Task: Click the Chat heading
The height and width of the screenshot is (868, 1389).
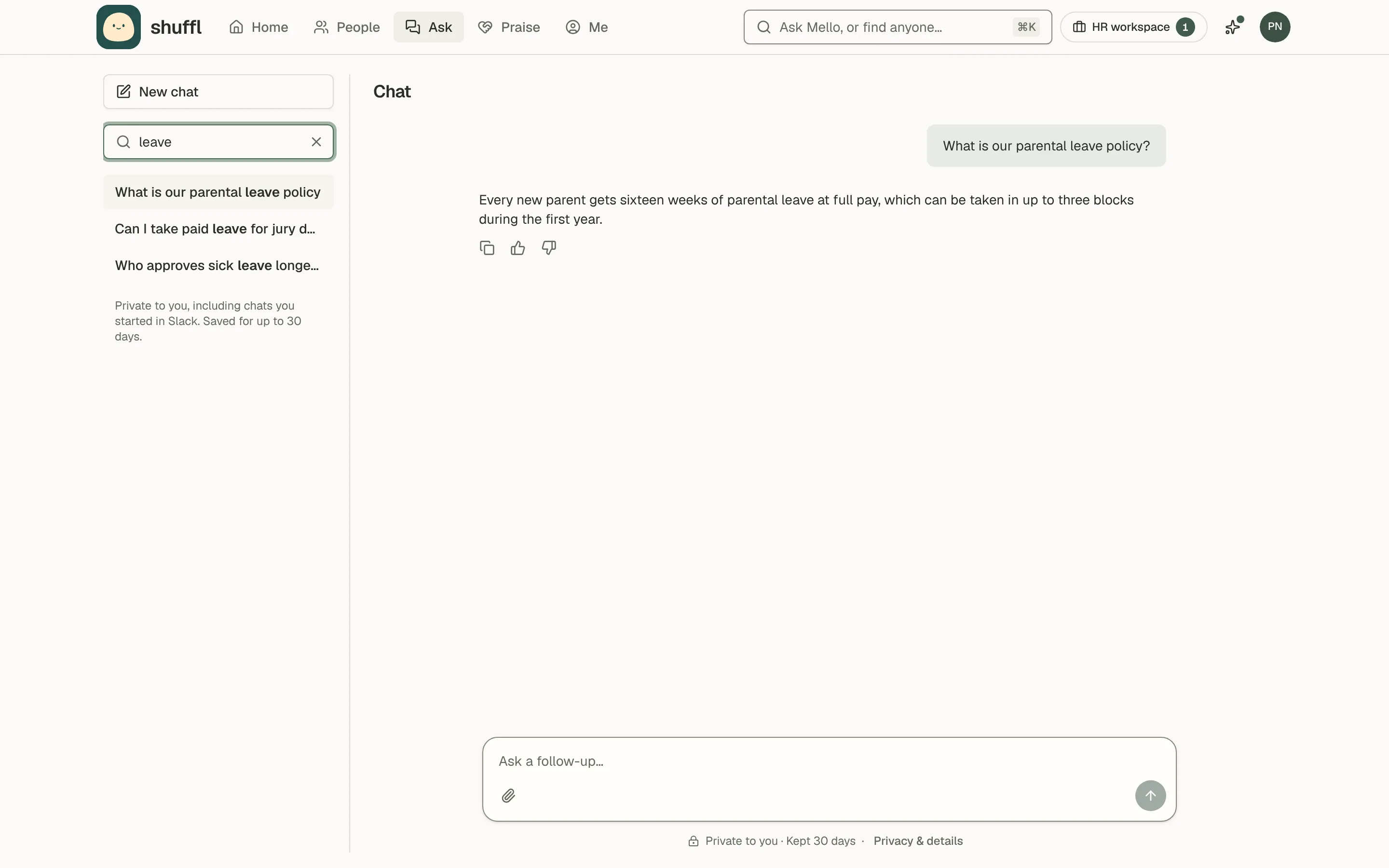Action: pyautogui.click(x=392, y=92)
